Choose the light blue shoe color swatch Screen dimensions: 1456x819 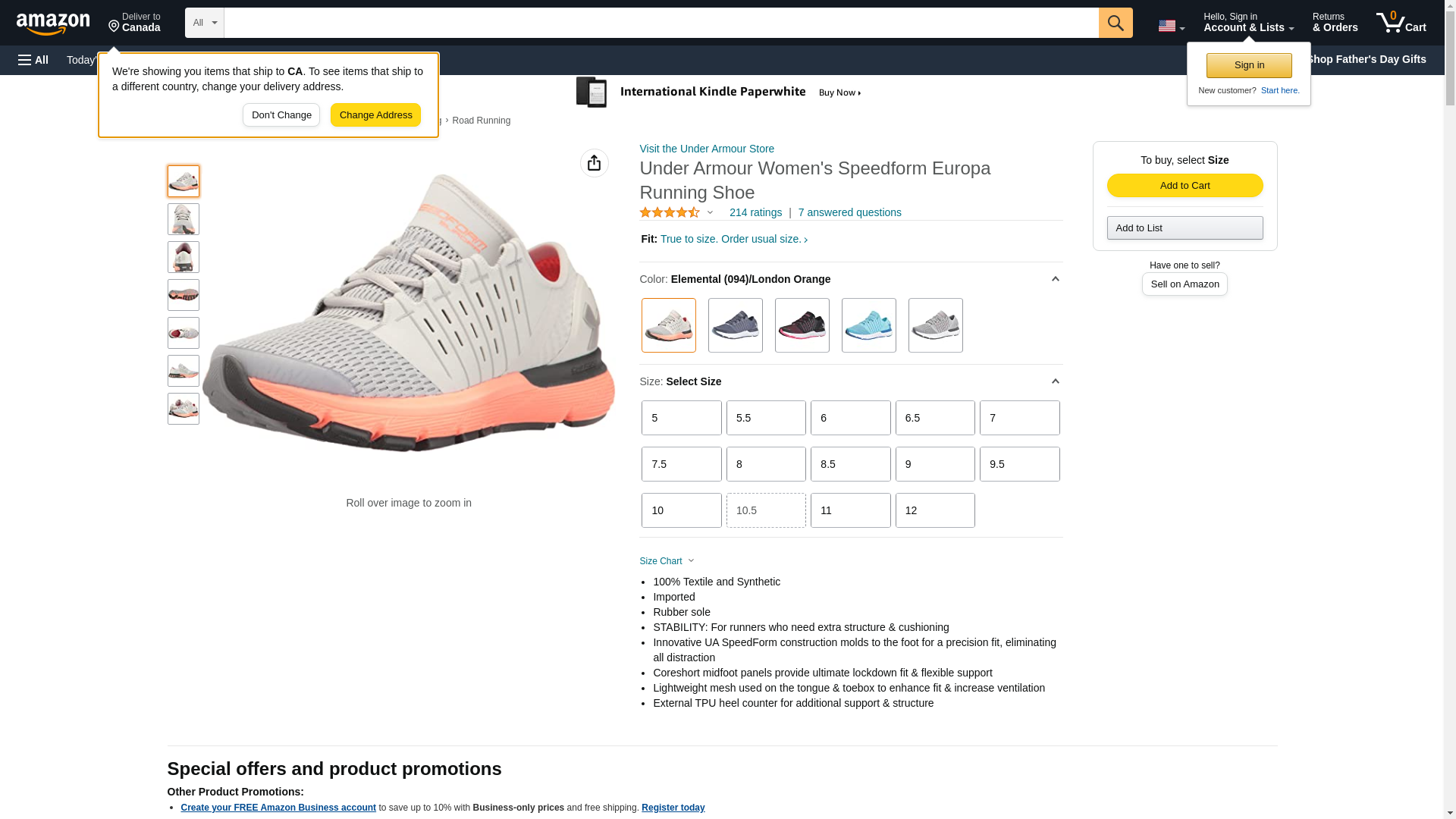868,325
